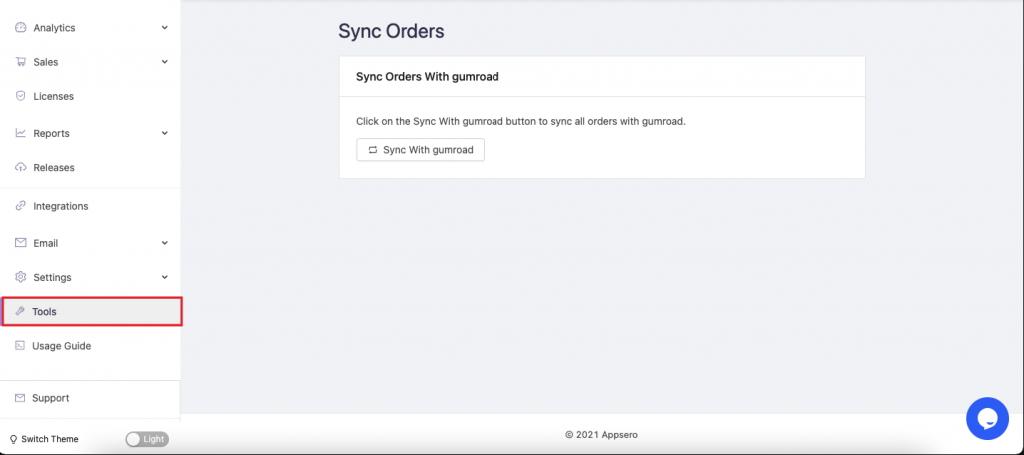The image size is (1024, 455).
Task: Click the Sync With gumroad button
Action: 421,149
